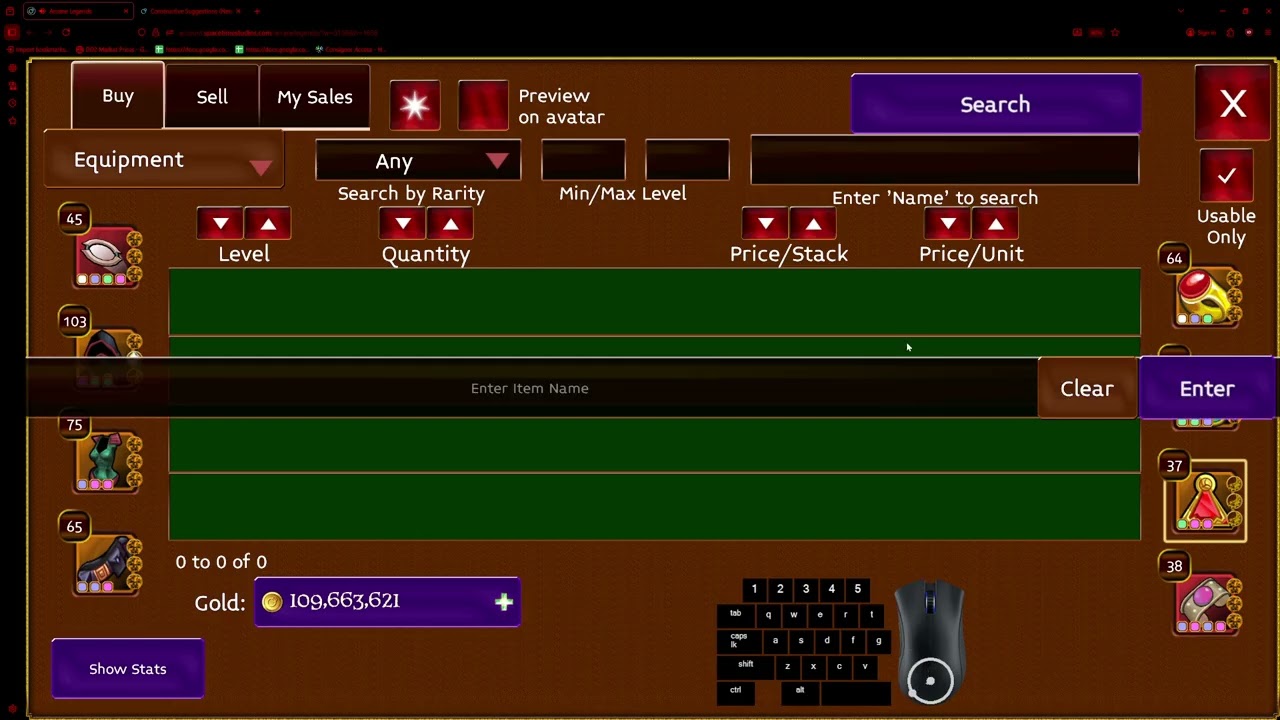Click the caps lk key on overlay
Viewport: 1280px width, 720px height.
pyautogui.click(x=739, y=640)
